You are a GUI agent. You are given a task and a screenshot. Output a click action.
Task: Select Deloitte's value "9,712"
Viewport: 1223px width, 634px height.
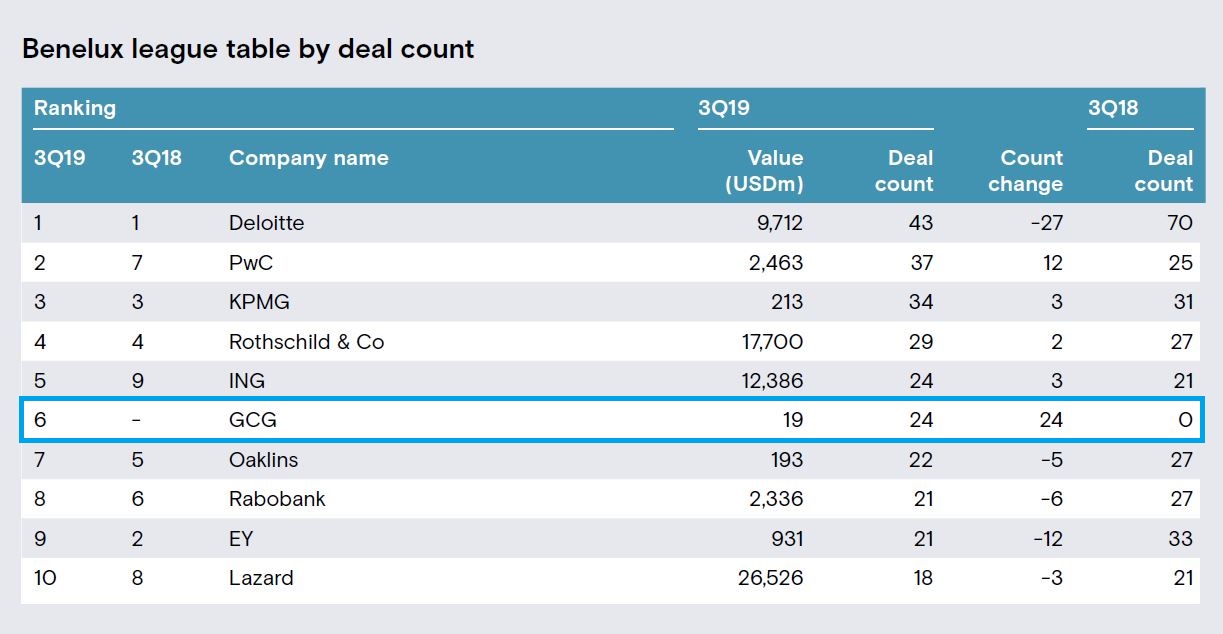click(778, 223)
